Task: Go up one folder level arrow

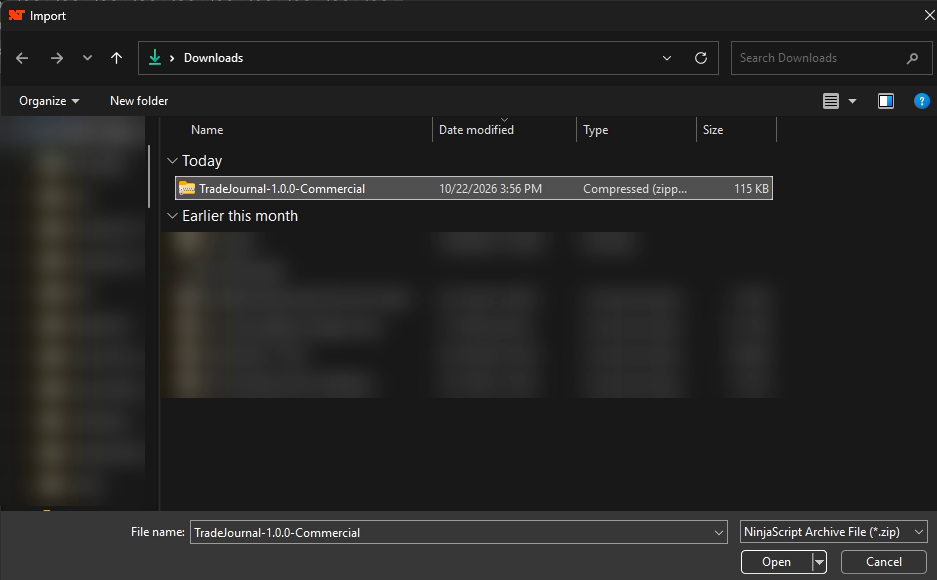Action: pos(117,58)
